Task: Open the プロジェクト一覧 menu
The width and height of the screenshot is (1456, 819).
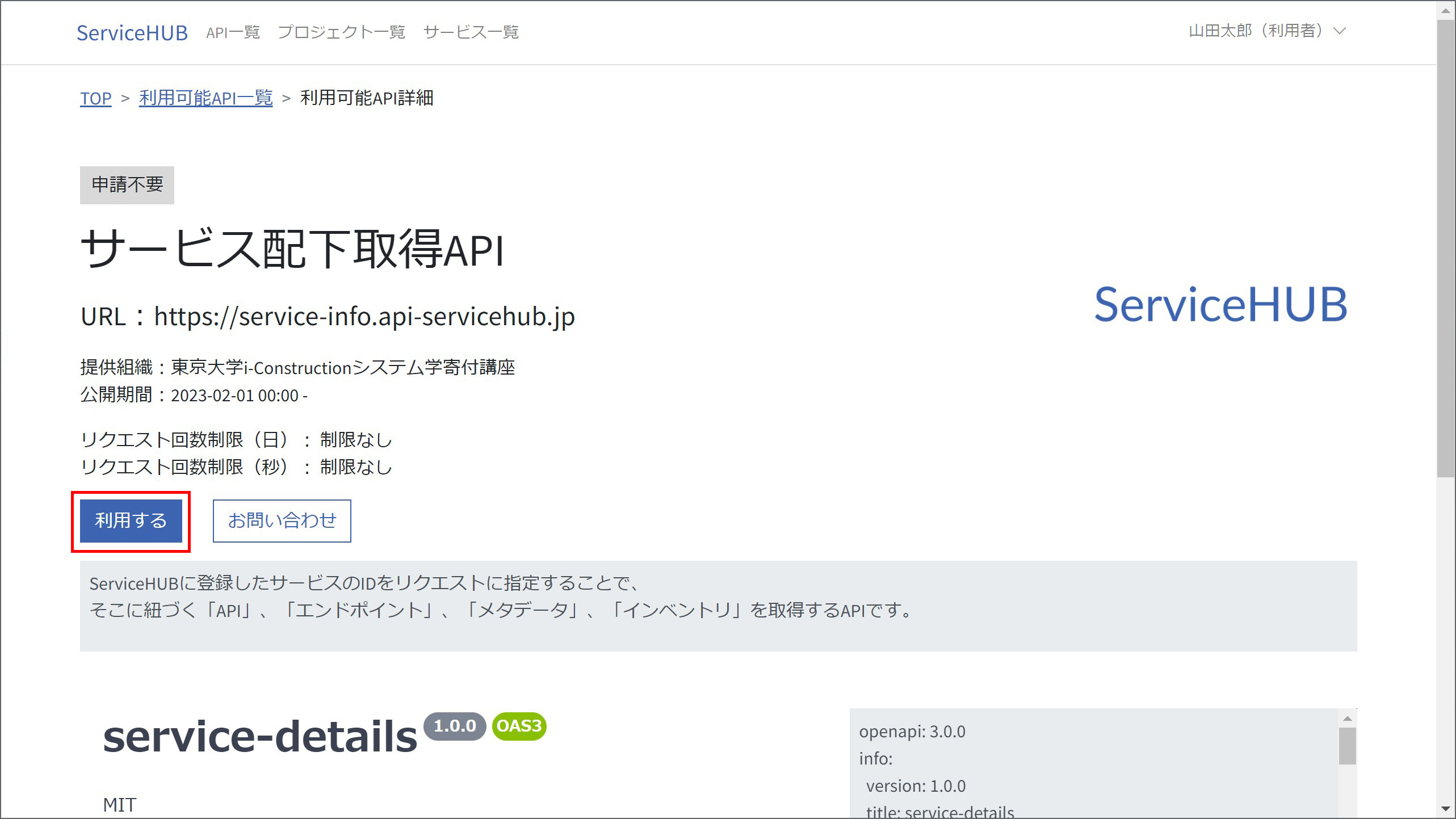Action: coord(341,32)
